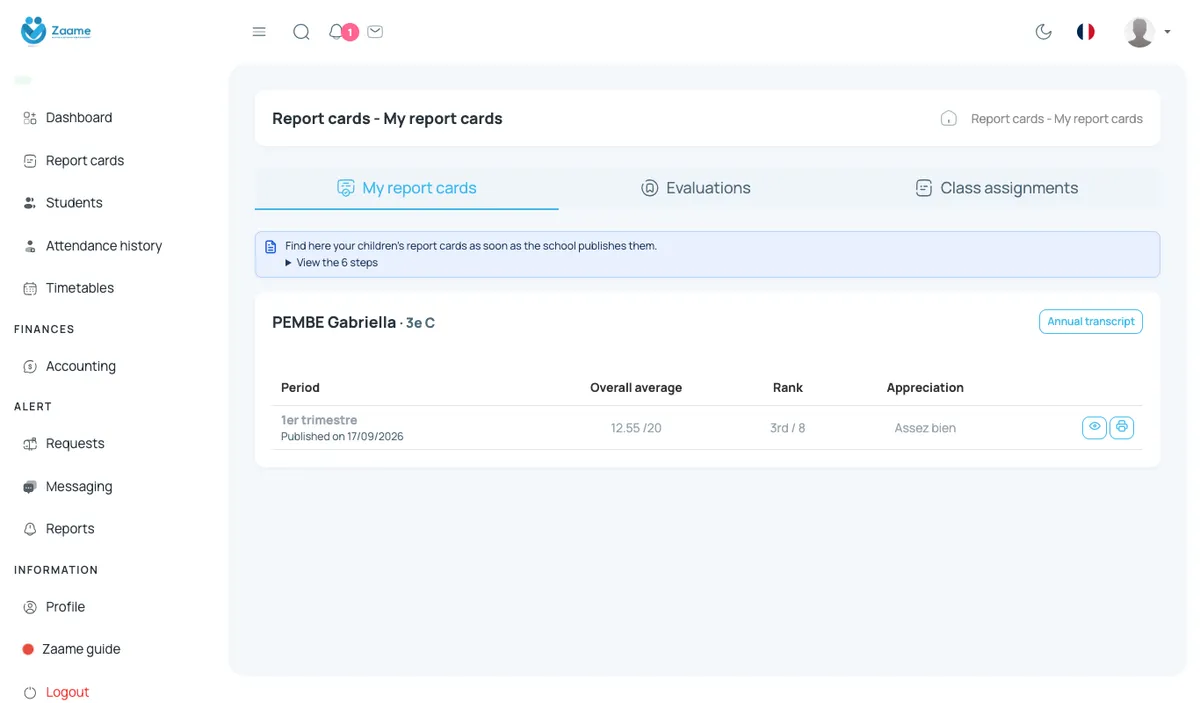Click the Assez bien appreciation

(925, 428)
